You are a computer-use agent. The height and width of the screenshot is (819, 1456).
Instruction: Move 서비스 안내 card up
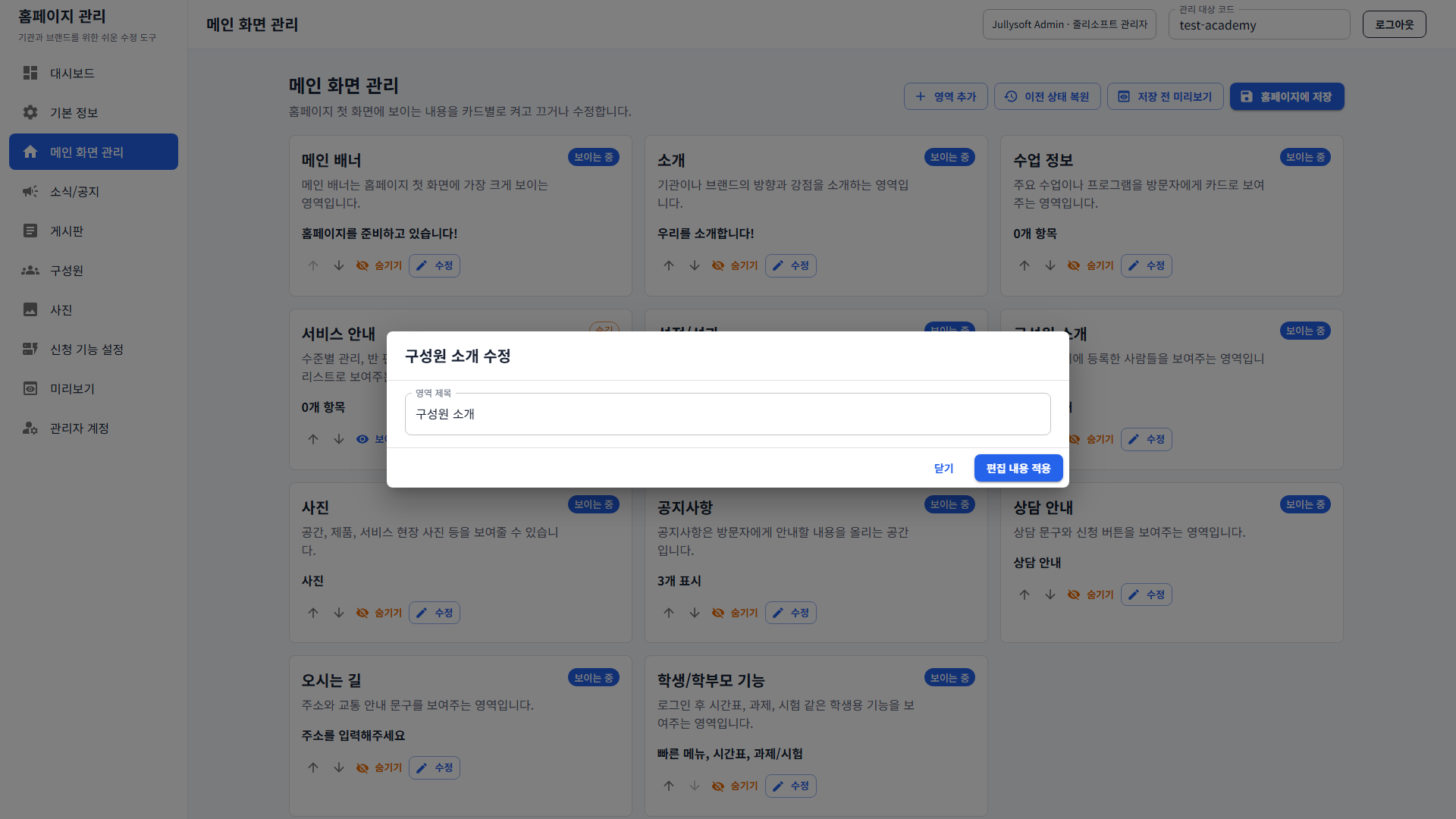313,439
